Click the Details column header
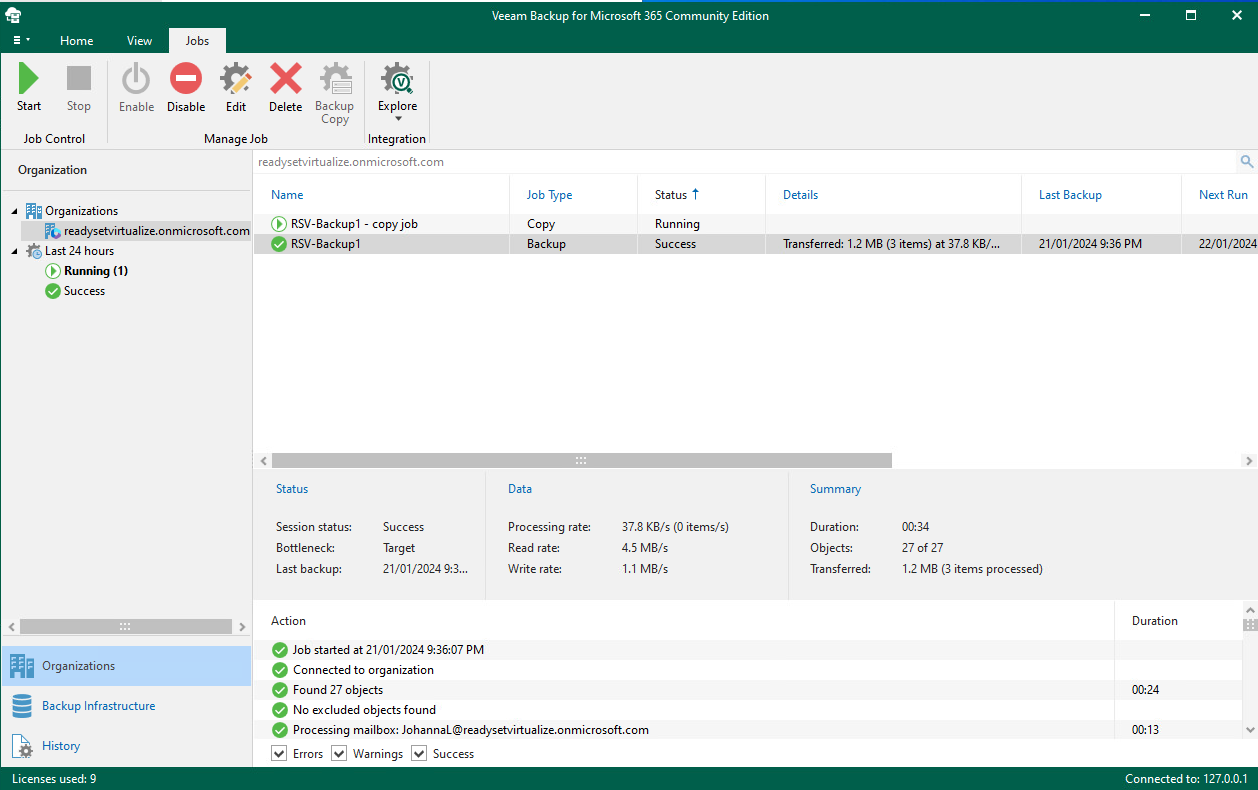 pos(800,195)
